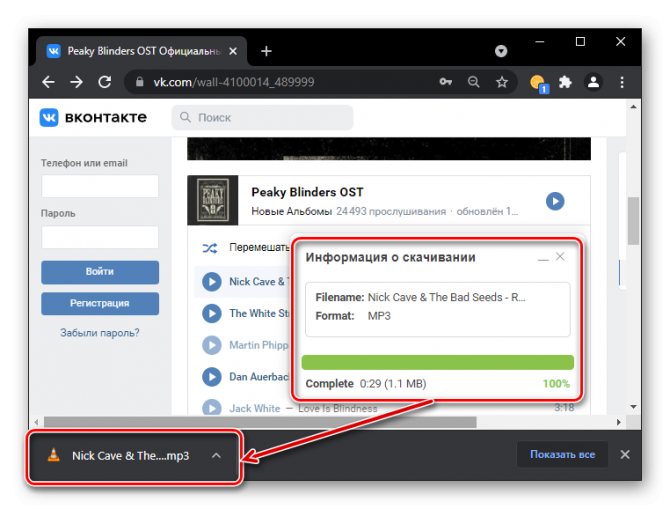Click the padlock site info icon
Image resolution: width=670 pixels, height=509 pixels.
click(140, 82)
